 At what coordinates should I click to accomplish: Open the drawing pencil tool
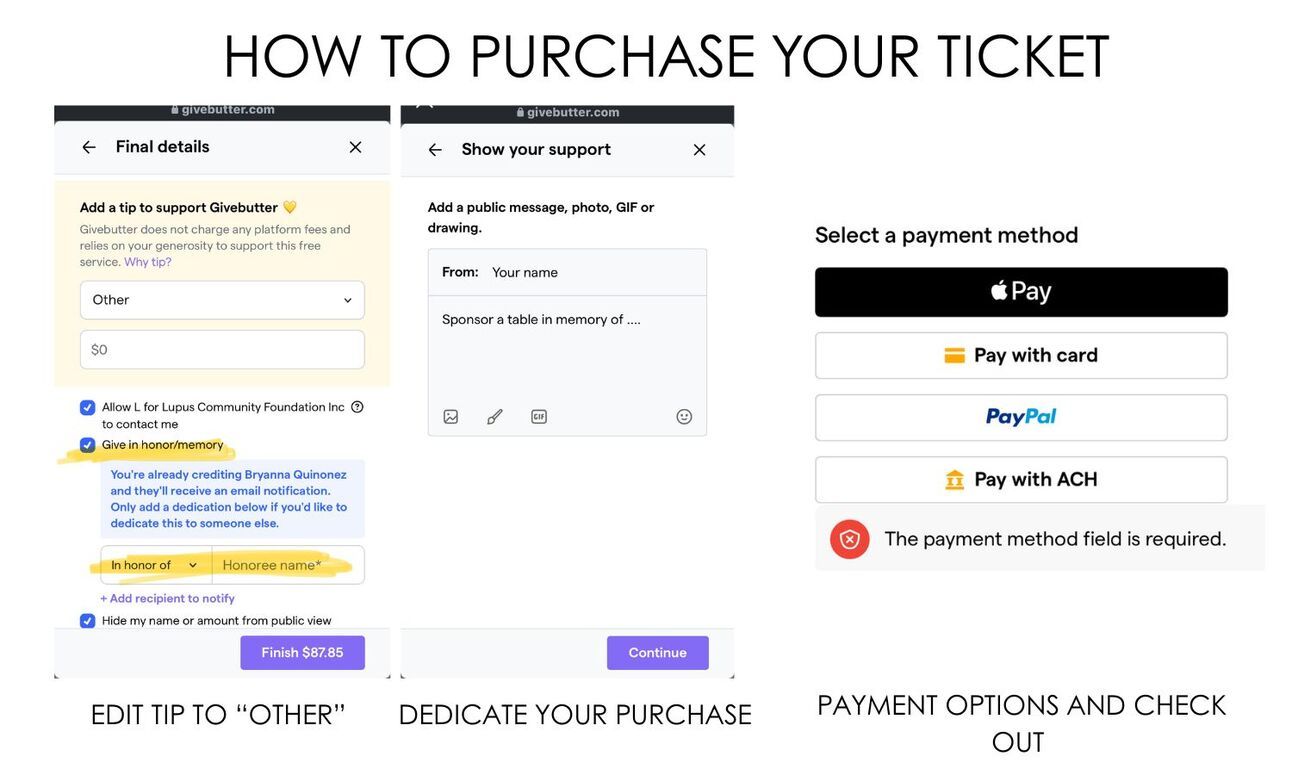tap(495, 417)
